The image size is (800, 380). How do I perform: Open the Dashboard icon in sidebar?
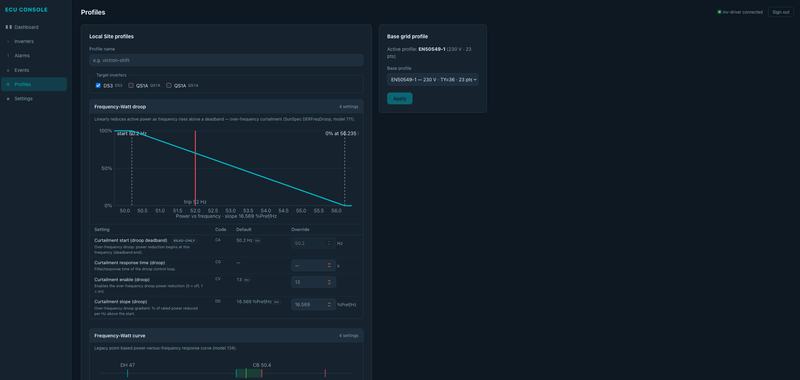tap(8, 27)
